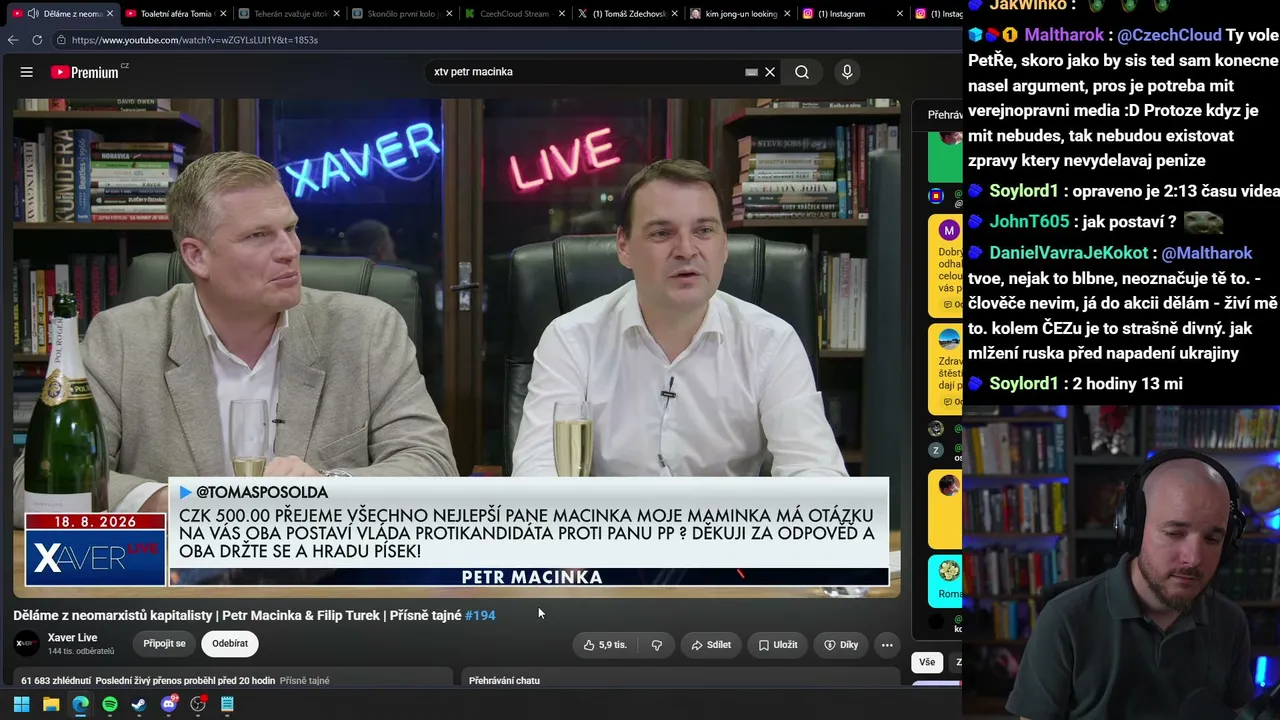Click the 'Připojit se' join button

tap(164, 644)
